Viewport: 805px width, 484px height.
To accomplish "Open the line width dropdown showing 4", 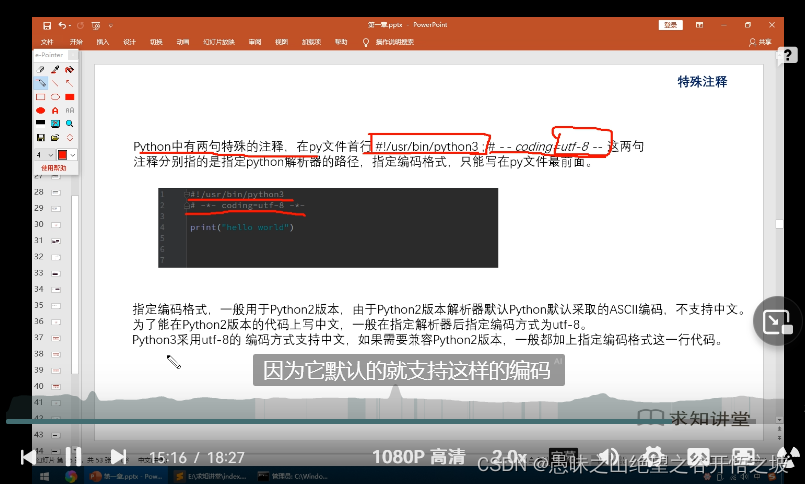I will (45, 154).
